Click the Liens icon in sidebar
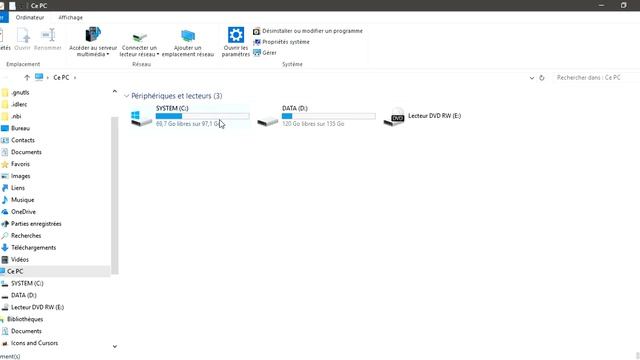This screenshot has height=360, width=640. coord(5,188)
